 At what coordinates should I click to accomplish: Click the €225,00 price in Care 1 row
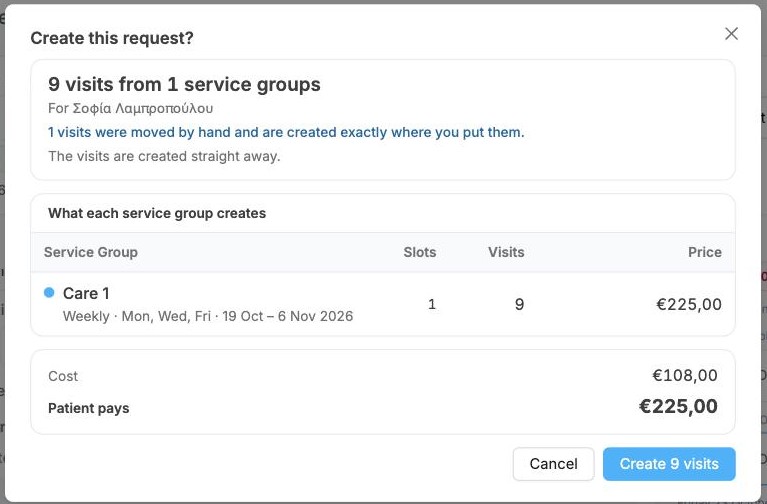[x=689, y=304]
